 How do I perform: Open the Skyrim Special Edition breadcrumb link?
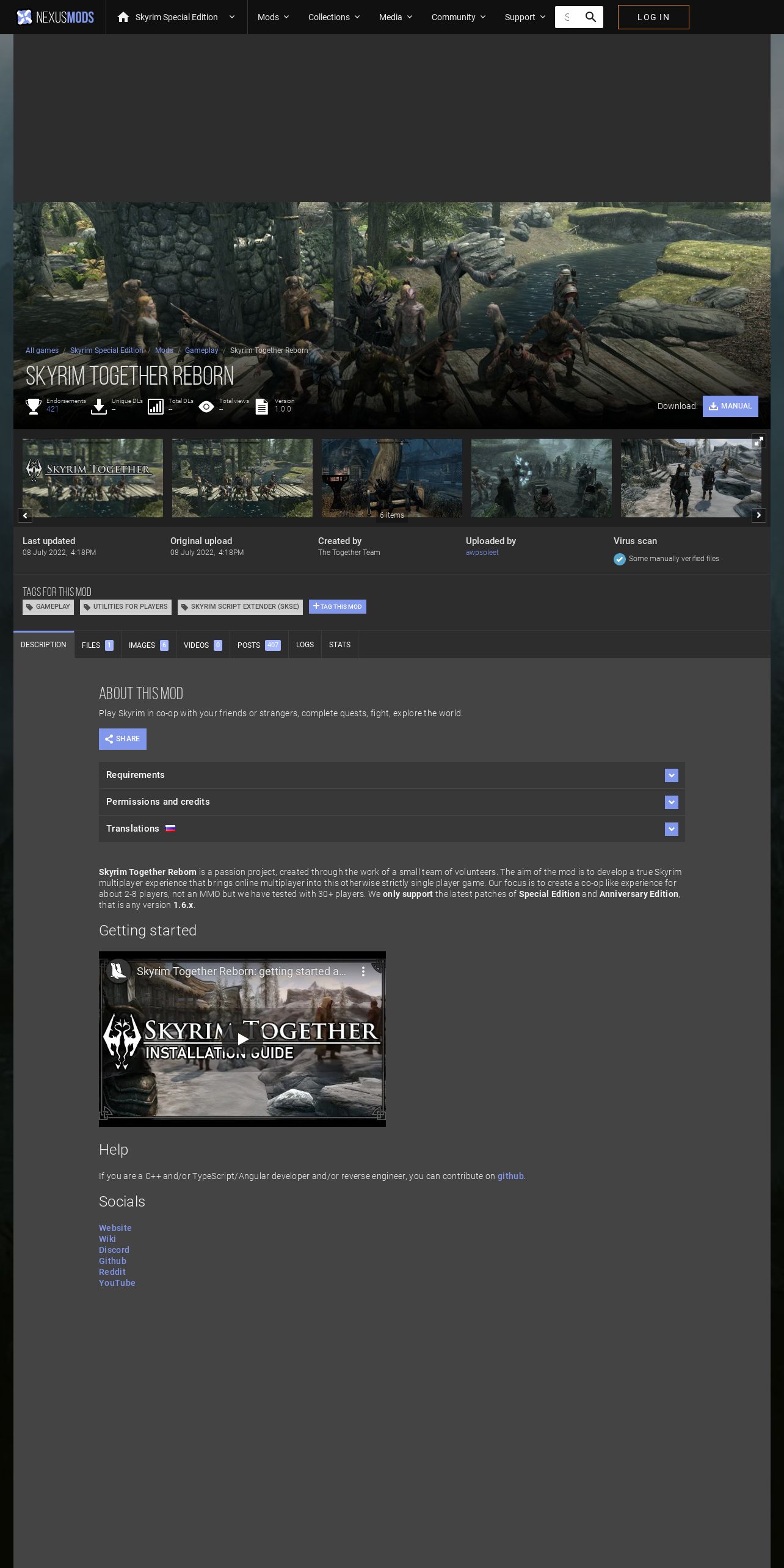107,350
